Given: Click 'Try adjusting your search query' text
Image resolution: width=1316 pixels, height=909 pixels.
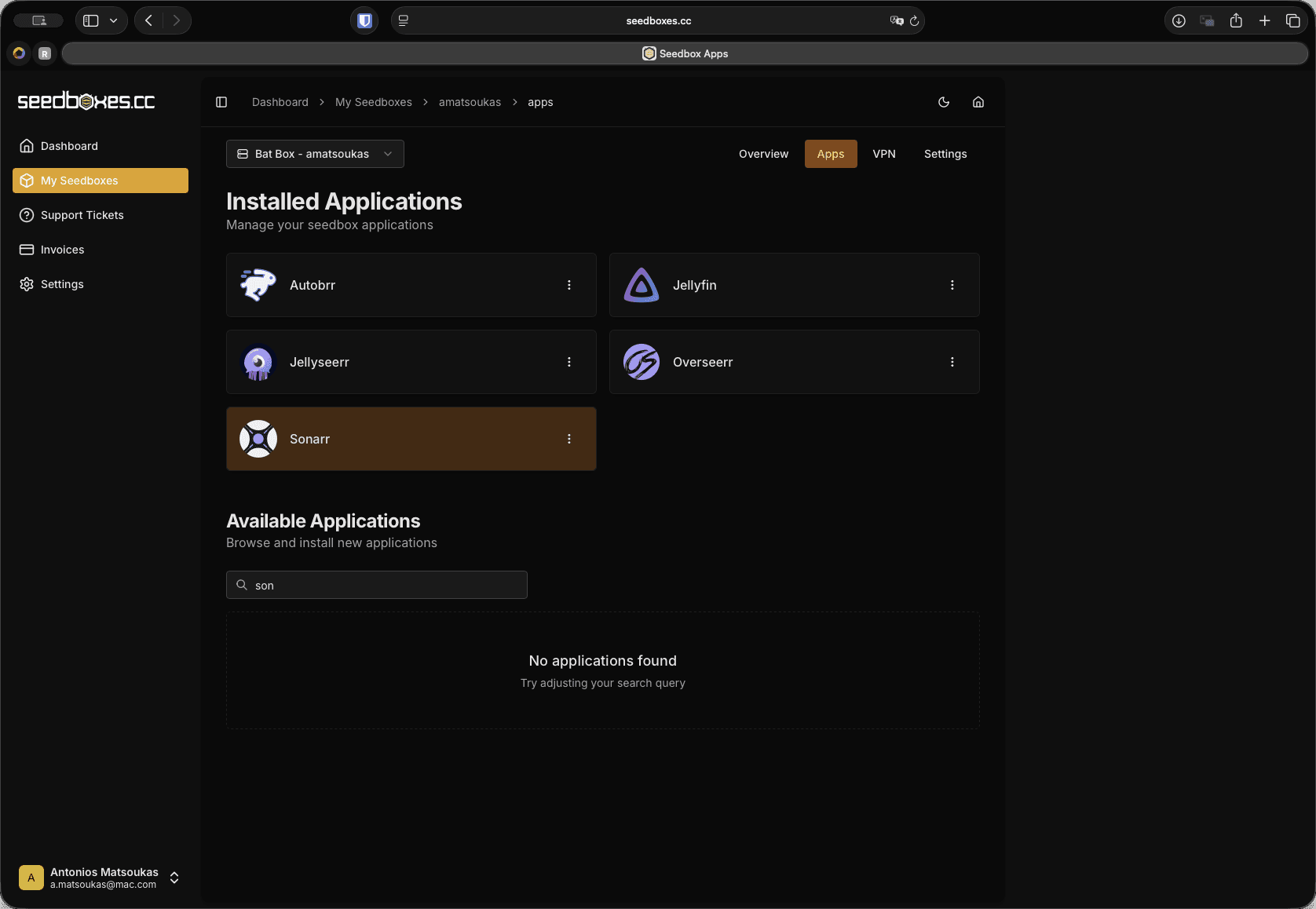Looking at the screenshot, I should (x=603, y=683).
